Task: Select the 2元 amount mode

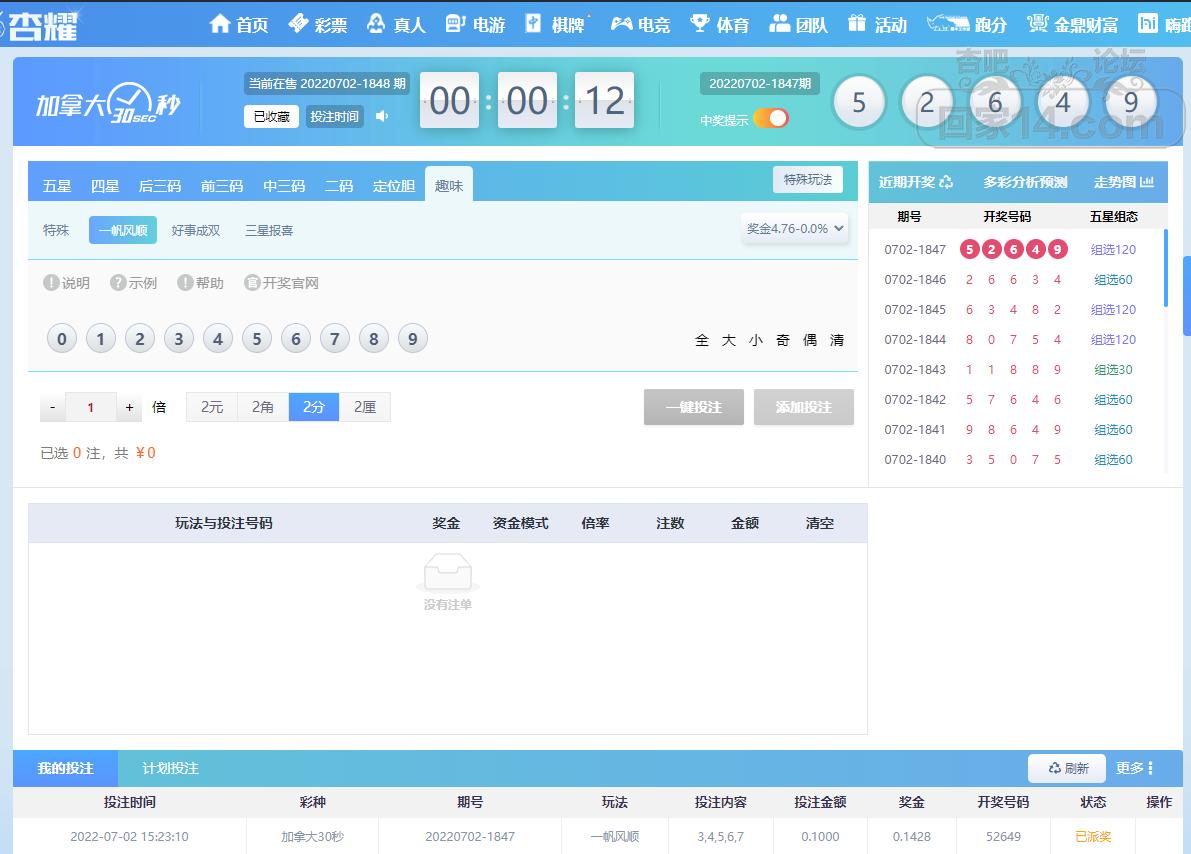Action: click(212, 407)
